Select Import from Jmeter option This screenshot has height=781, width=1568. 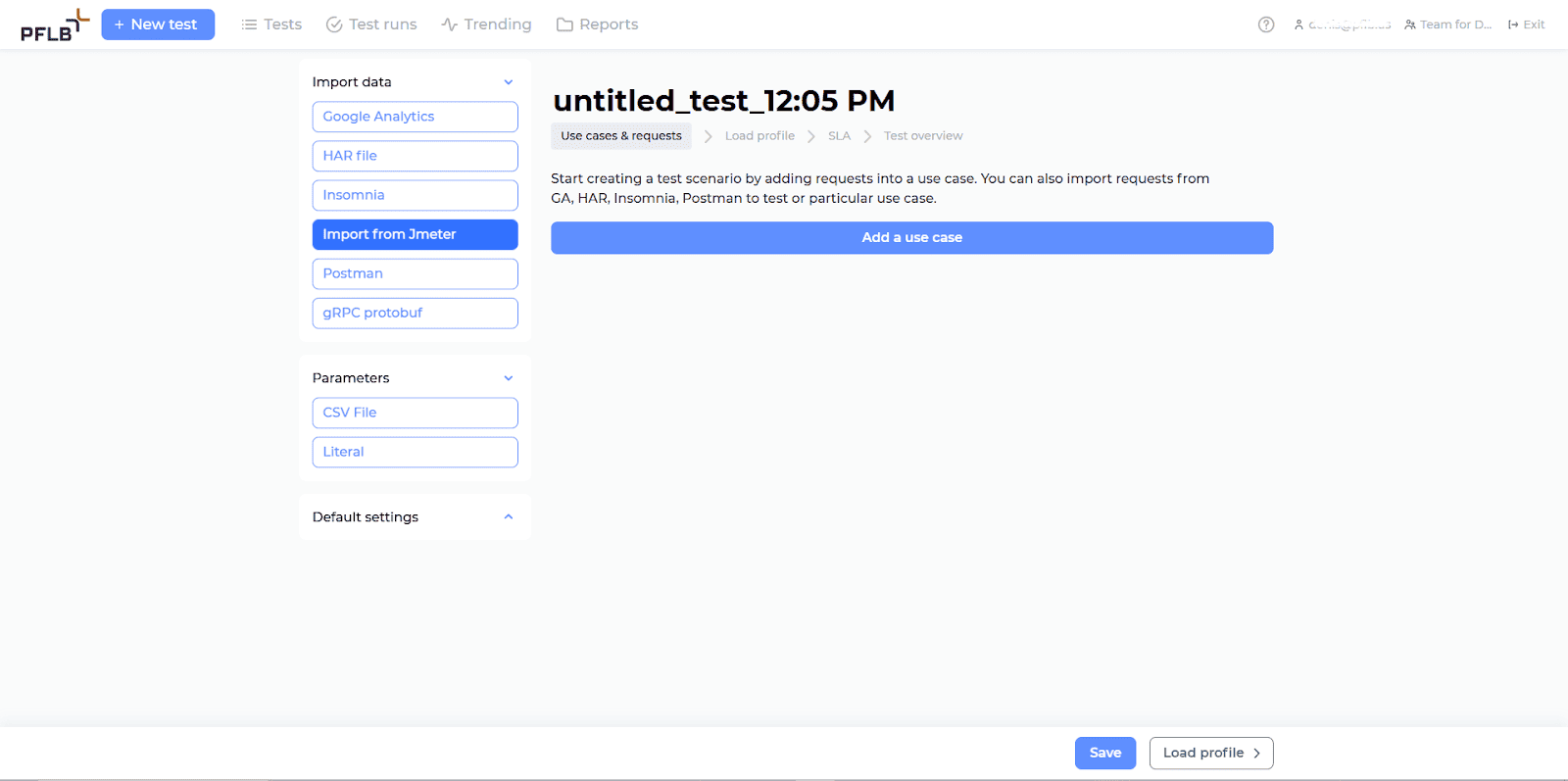[x=415, y=234]
